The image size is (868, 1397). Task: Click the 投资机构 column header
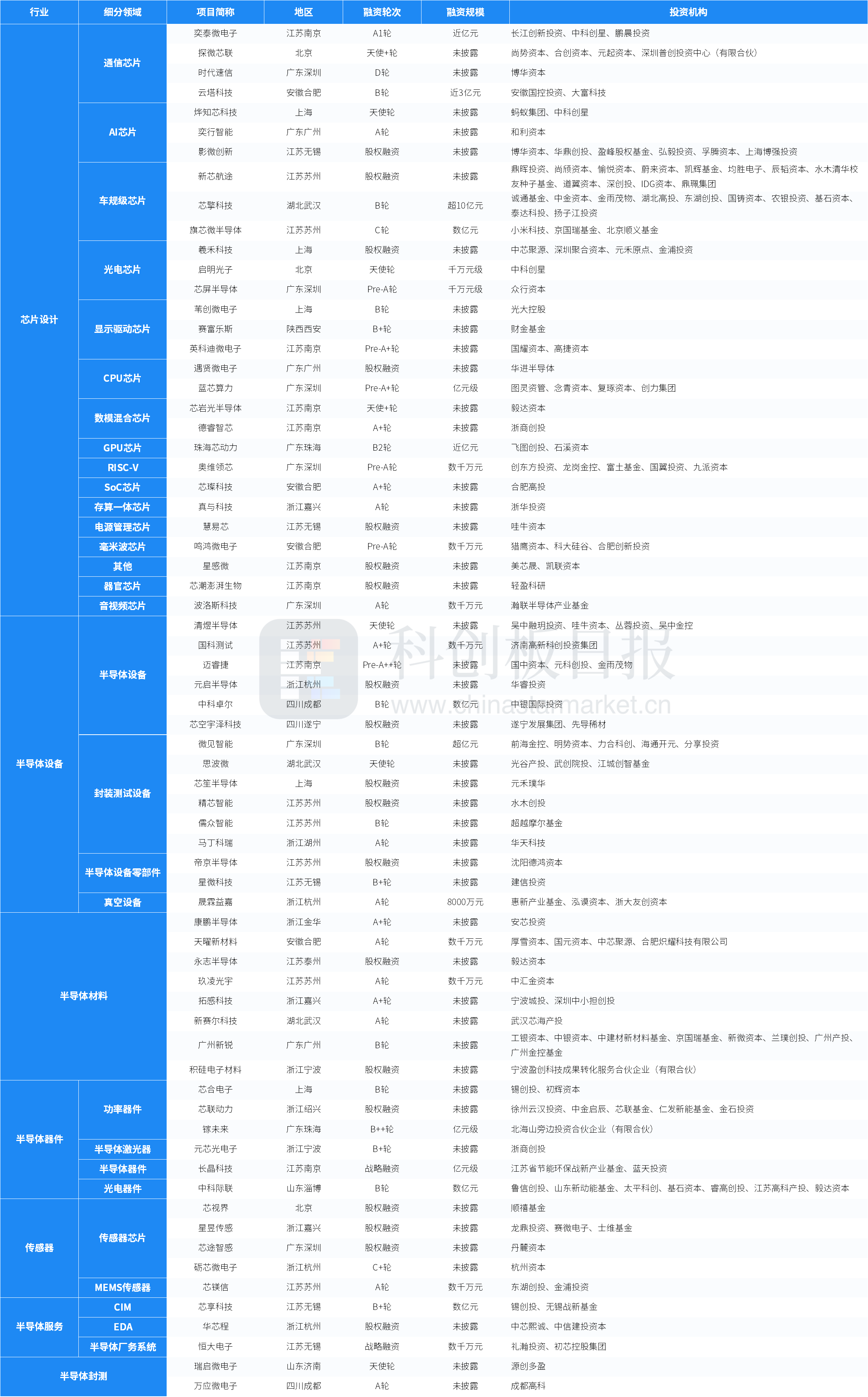(x=688, y=12)
